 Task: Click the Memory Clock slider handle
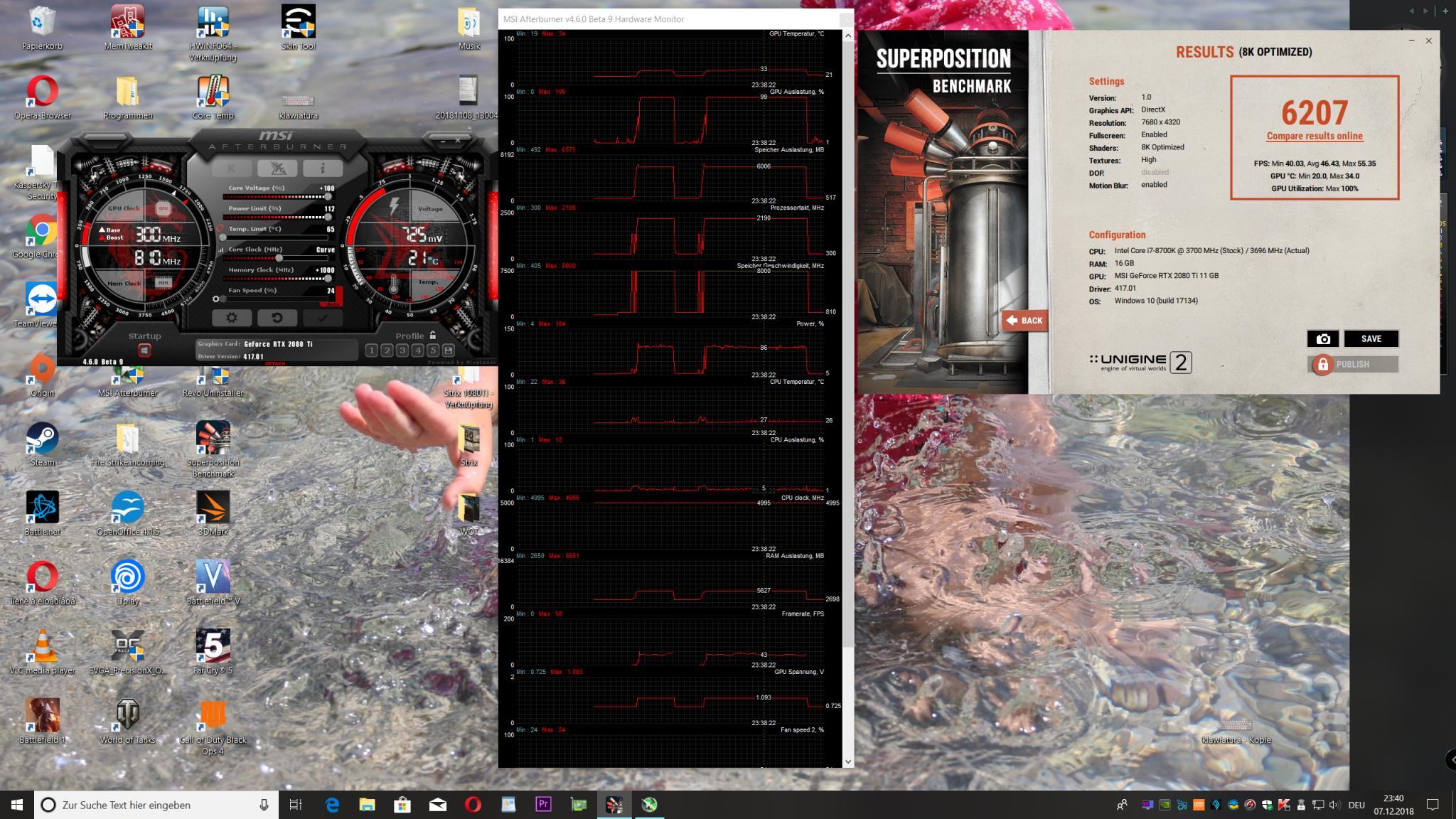328,279
